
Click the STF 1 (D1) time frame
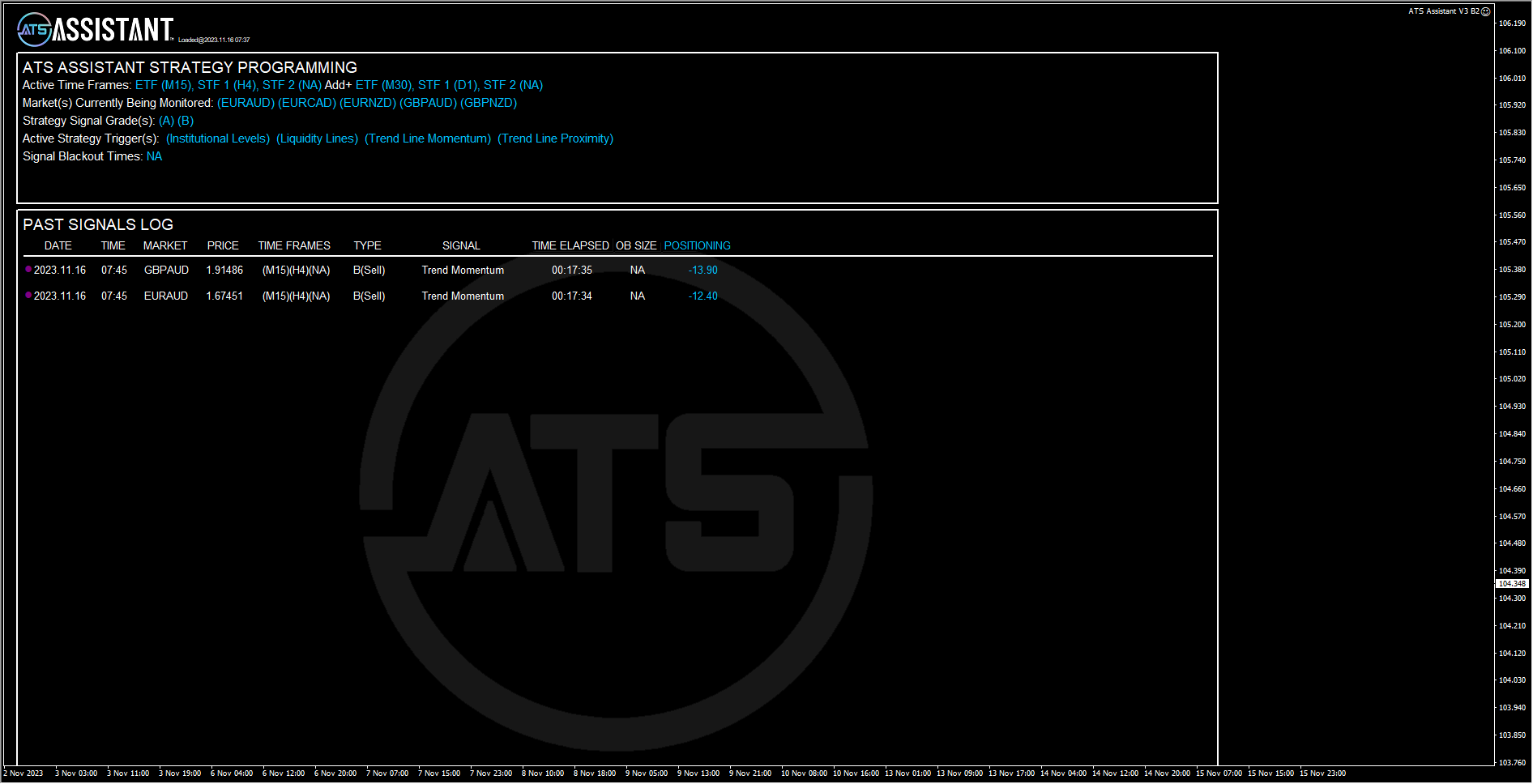[x=449, y=85]
